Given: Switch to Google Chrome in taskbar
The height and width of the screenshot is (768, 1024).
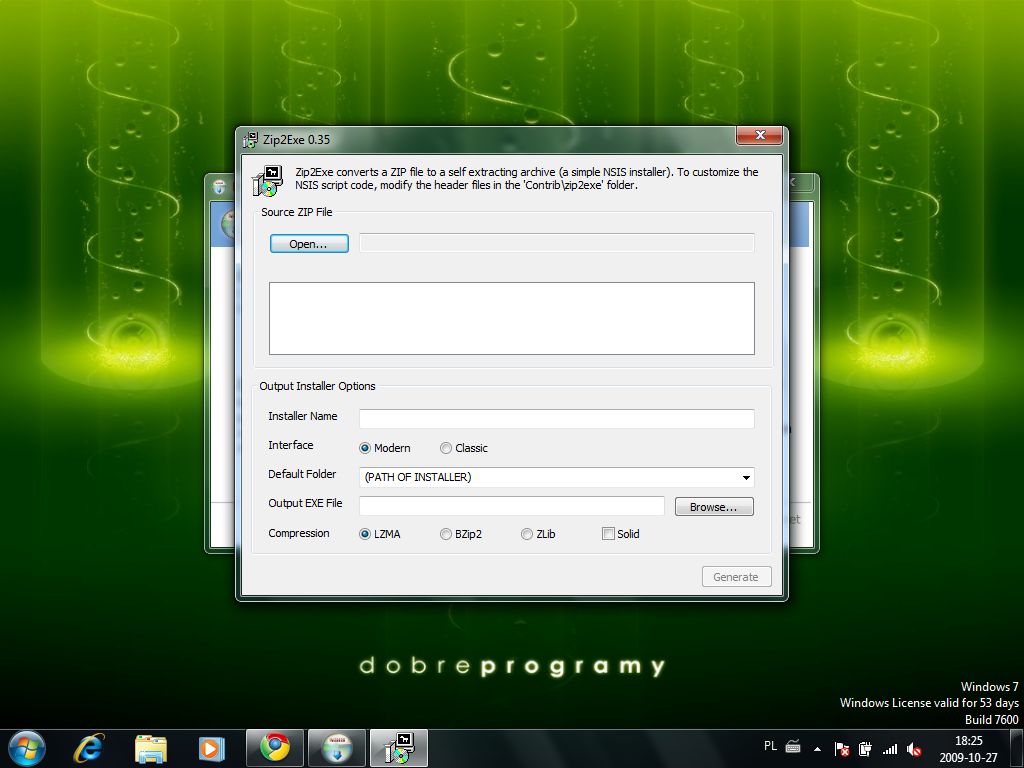Looking at the screenshot, I should [x=275, y=748].
